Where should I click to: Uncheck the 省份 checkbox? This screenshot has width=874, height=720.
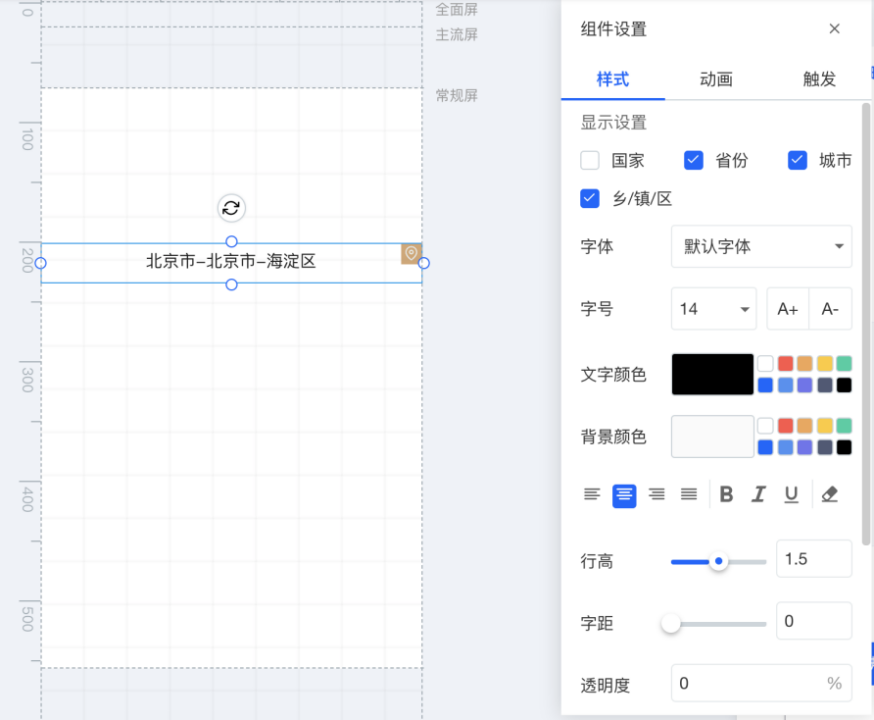(x=693, y=160)
